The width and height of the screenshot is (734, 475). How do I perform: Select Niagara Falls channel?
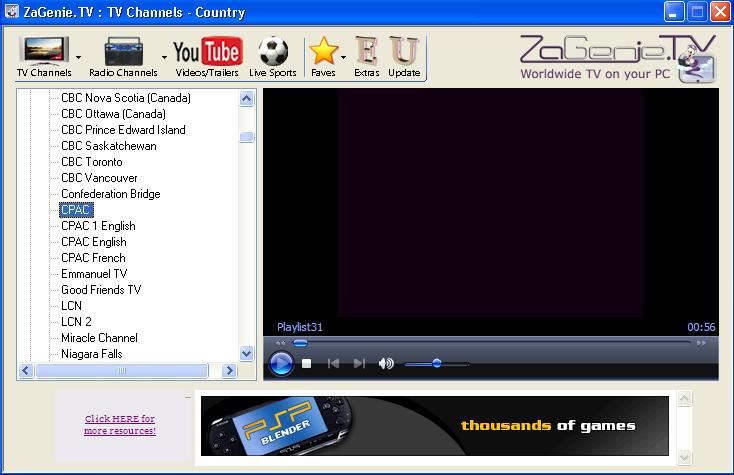(x=92, y=354)
